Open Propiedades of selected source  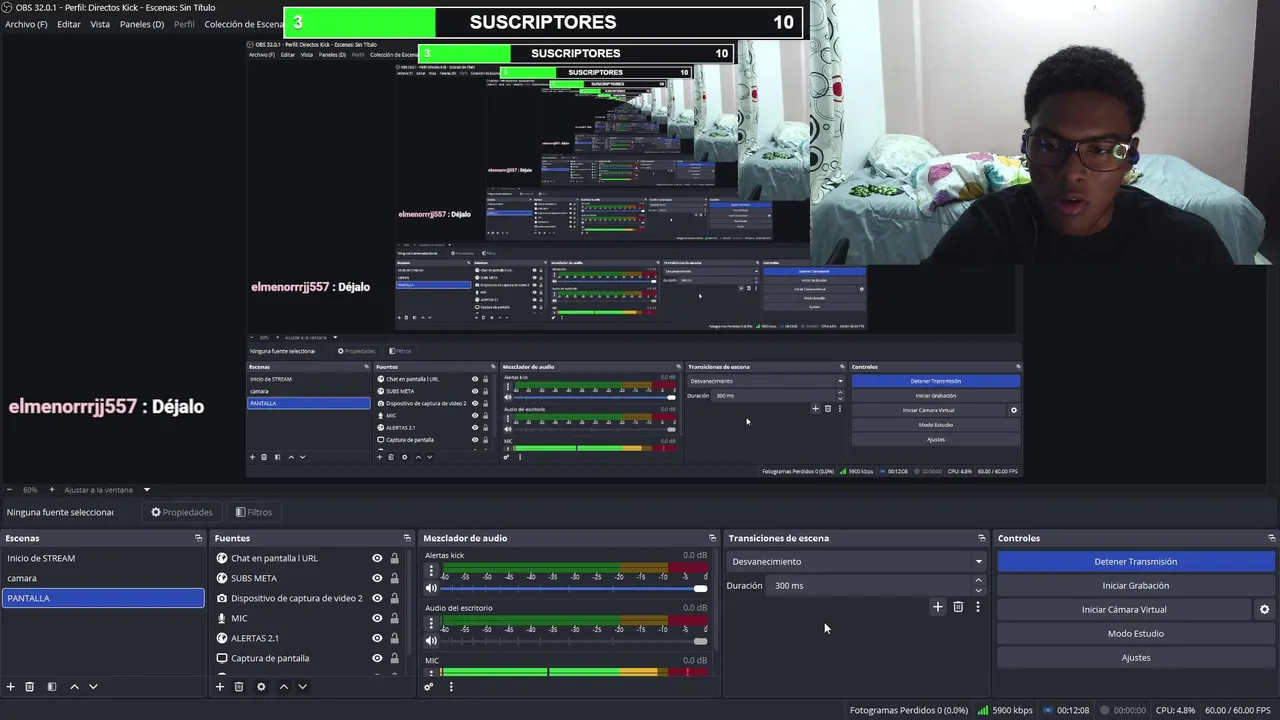tap(182, 512)
